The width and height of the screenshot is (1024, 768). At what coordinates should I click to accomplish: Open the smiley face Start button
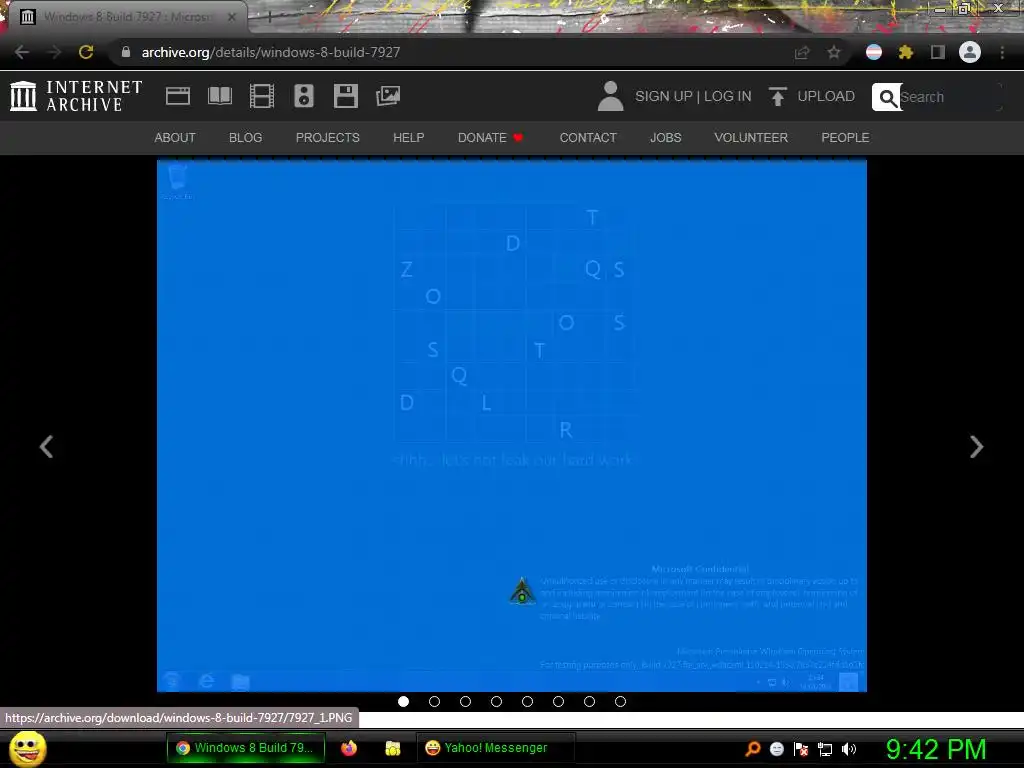pyautogui.click(x=28, y=748)
